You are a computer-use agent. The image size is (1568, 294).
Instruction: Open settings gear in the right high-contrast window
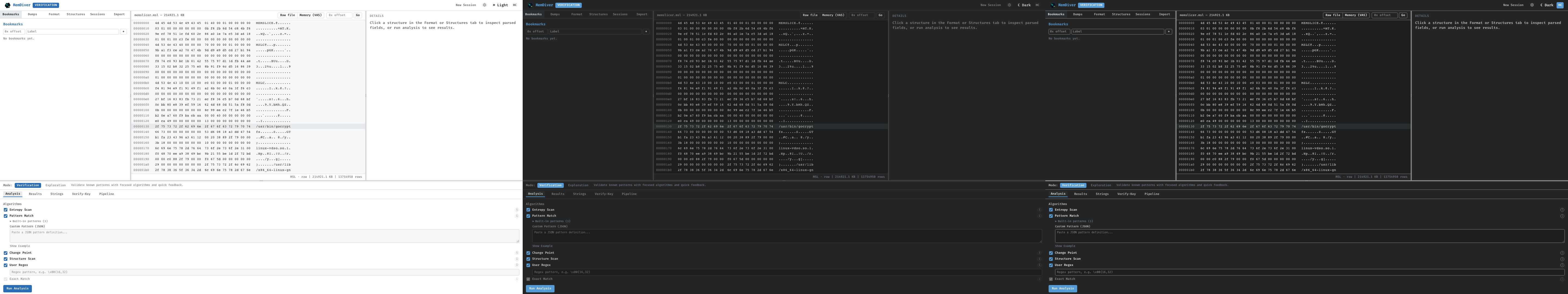1532,5
